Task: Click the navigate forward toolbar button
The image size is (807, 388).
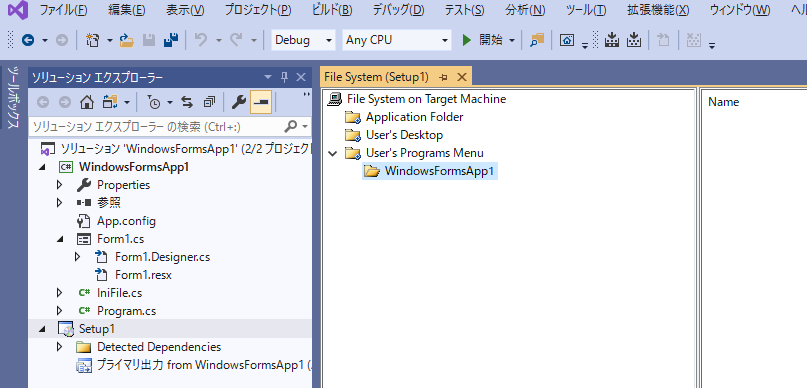Action: [62, 40]
